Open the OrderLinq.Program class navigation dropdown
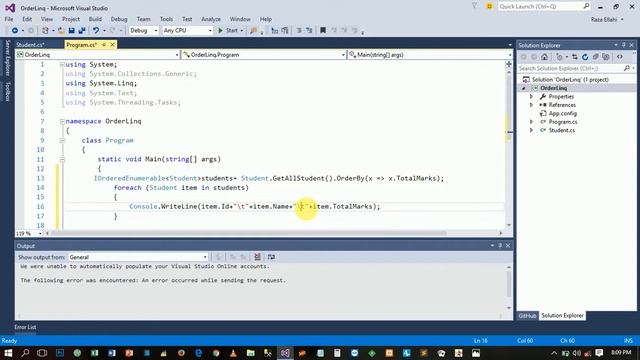This screenshot has height=360, width=640. point(264,55)
